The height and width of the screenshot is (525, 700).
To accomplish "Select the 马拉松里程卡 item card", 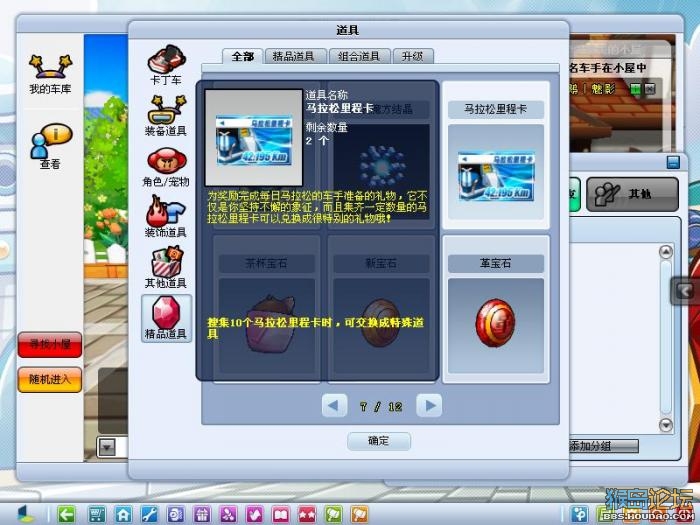I will pos(496,155).
